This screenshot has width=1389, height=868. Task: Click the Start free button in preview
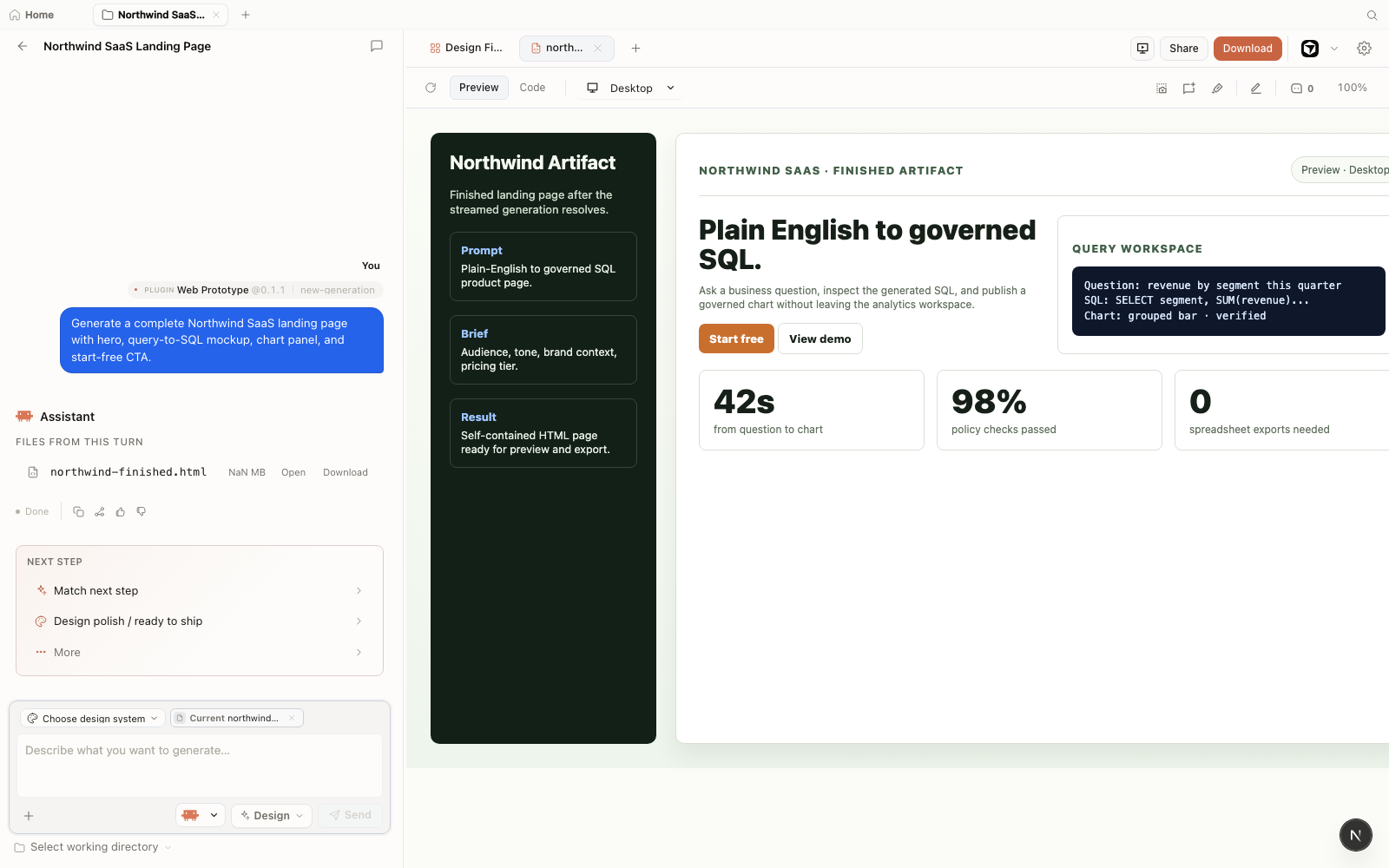[x=736, y=339]
